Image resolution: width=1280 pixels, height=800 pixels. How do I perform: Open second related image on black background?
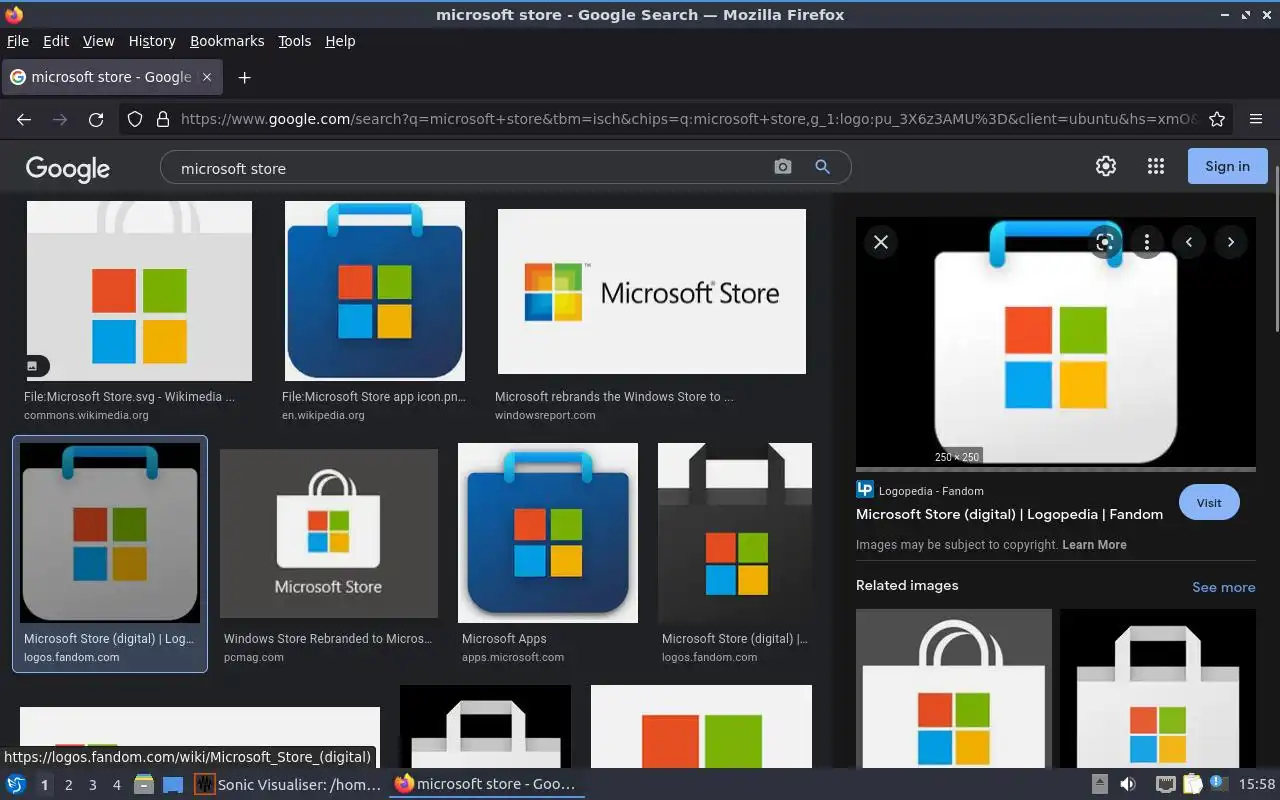[x=1158, y=688]
